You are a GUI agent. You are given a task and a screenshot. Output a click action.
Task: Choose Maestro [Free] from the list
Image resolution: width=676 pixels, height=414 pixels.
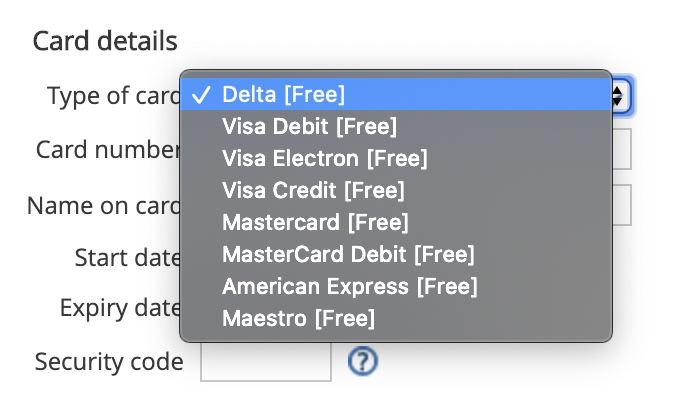pyautogui.click(x=396, y=318)
